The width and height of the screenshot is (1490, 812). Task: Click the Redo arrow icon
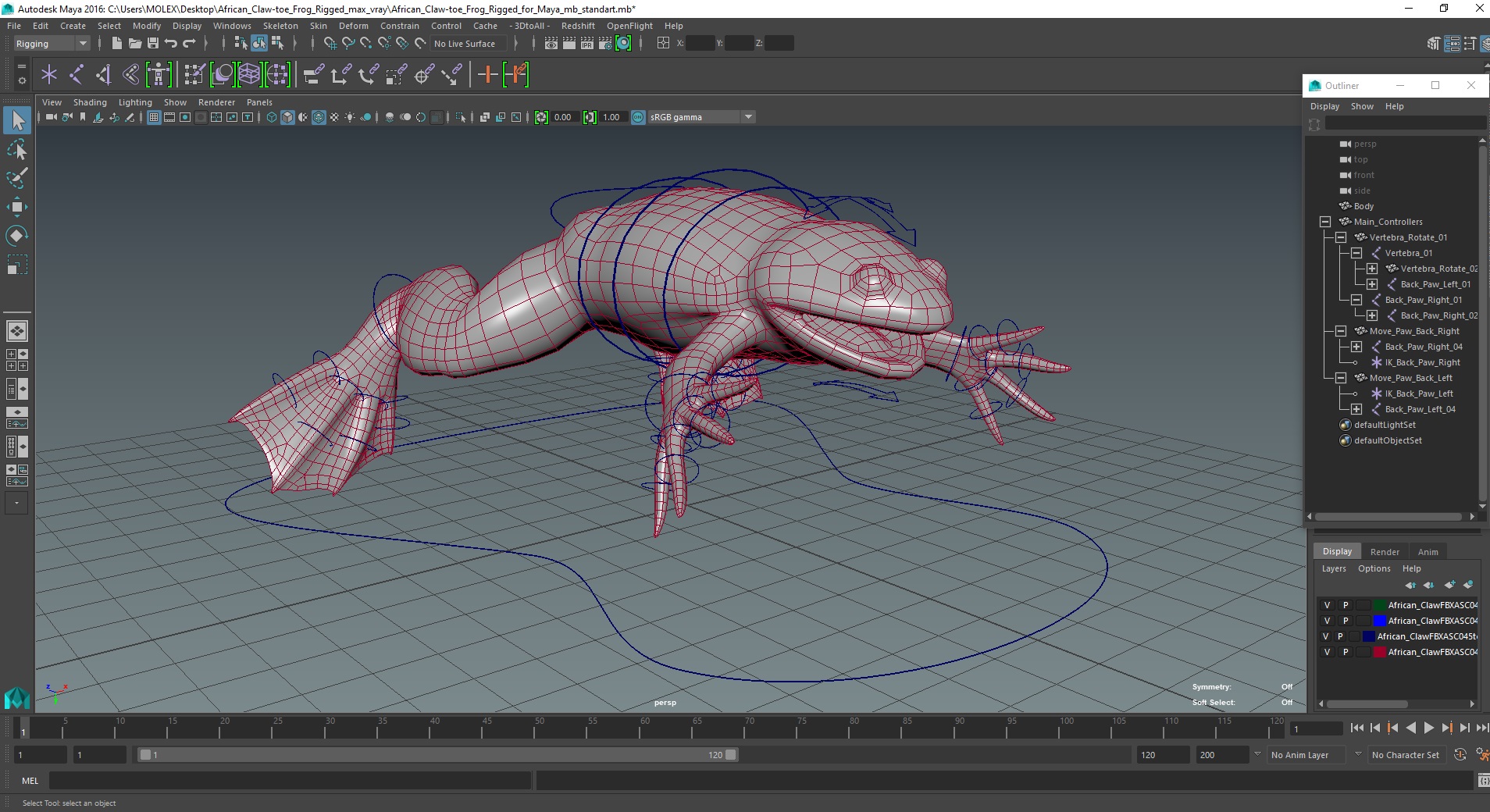coord(189,44)
